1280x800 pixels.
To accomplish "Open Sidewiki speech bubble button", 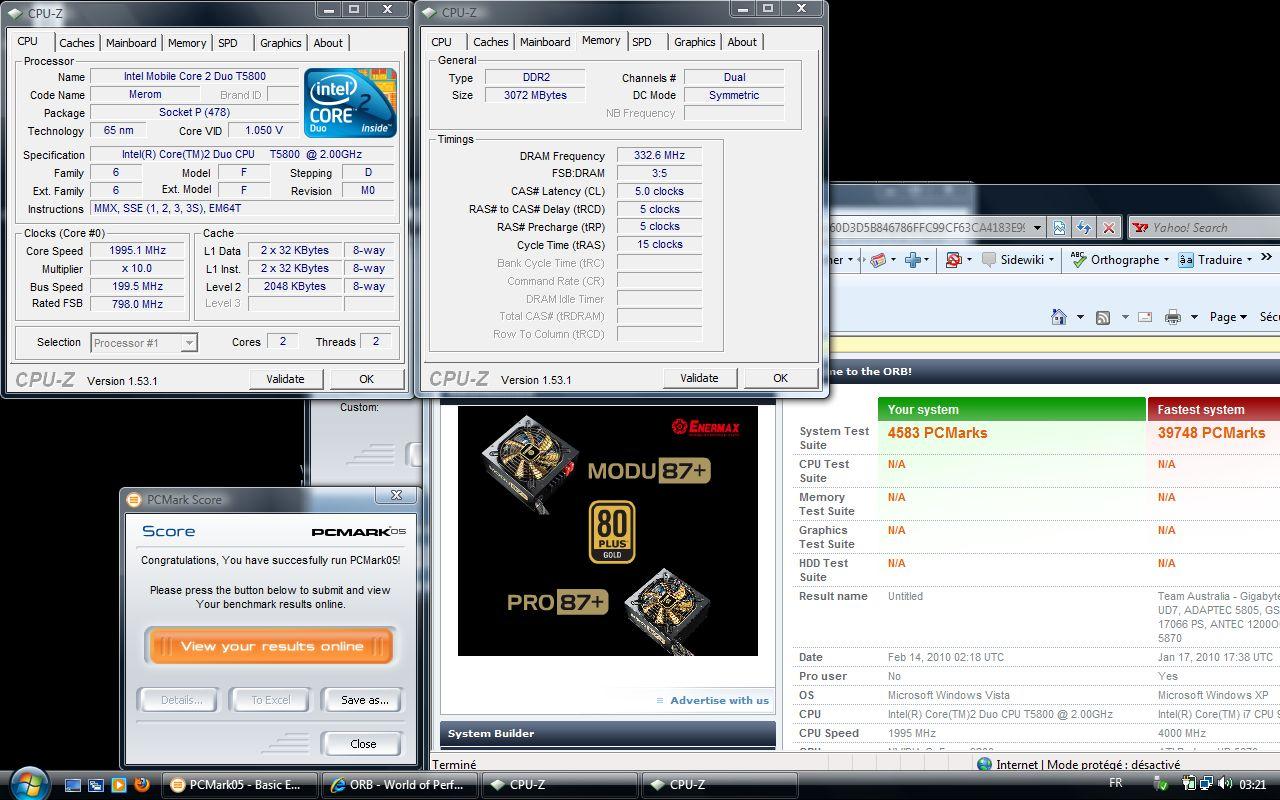I will click(x=989, y=260).
